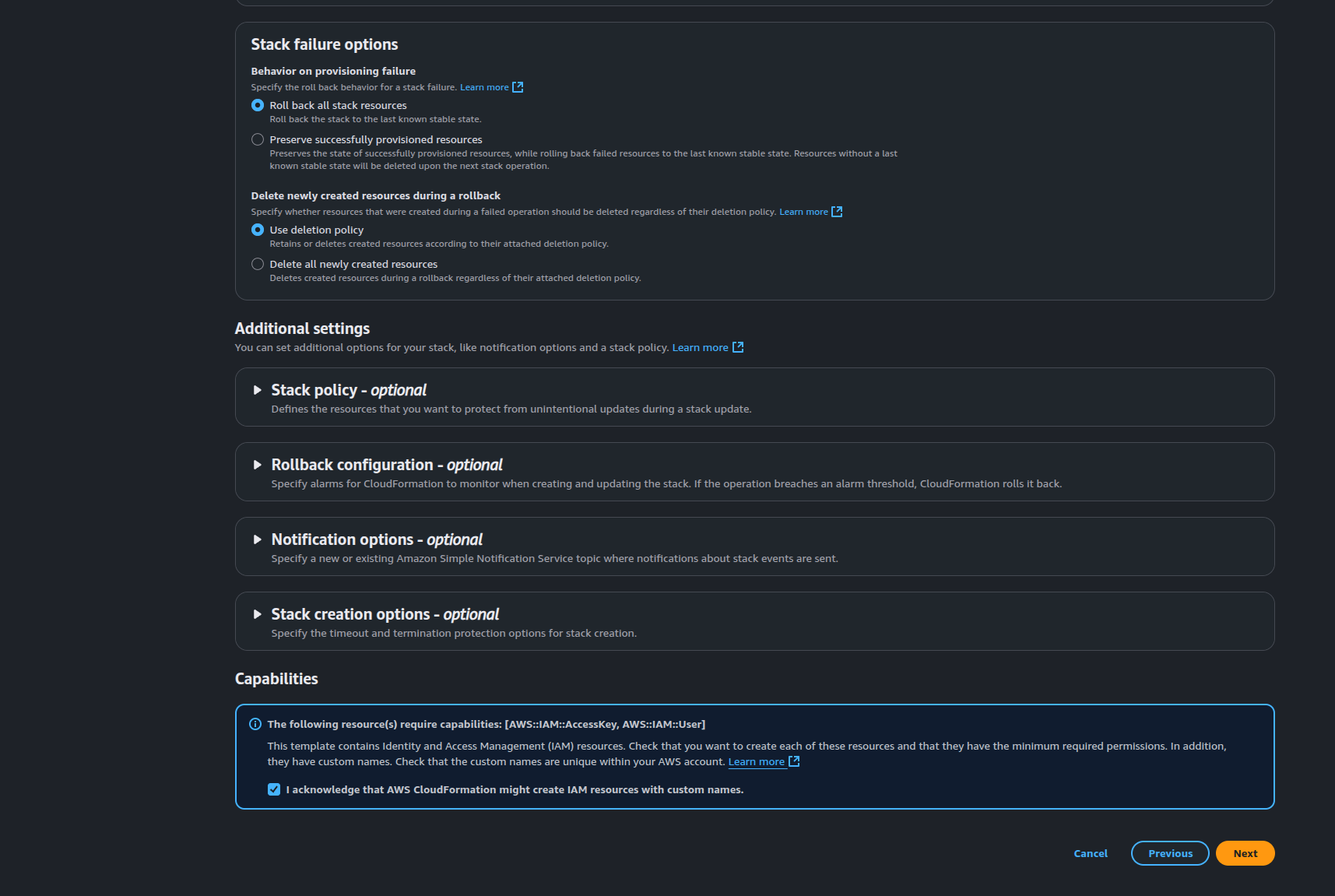The height and width of the screenshot is (896, 1335).
Task: Choose Delete all newly created resources
Action: click(258, 264)
